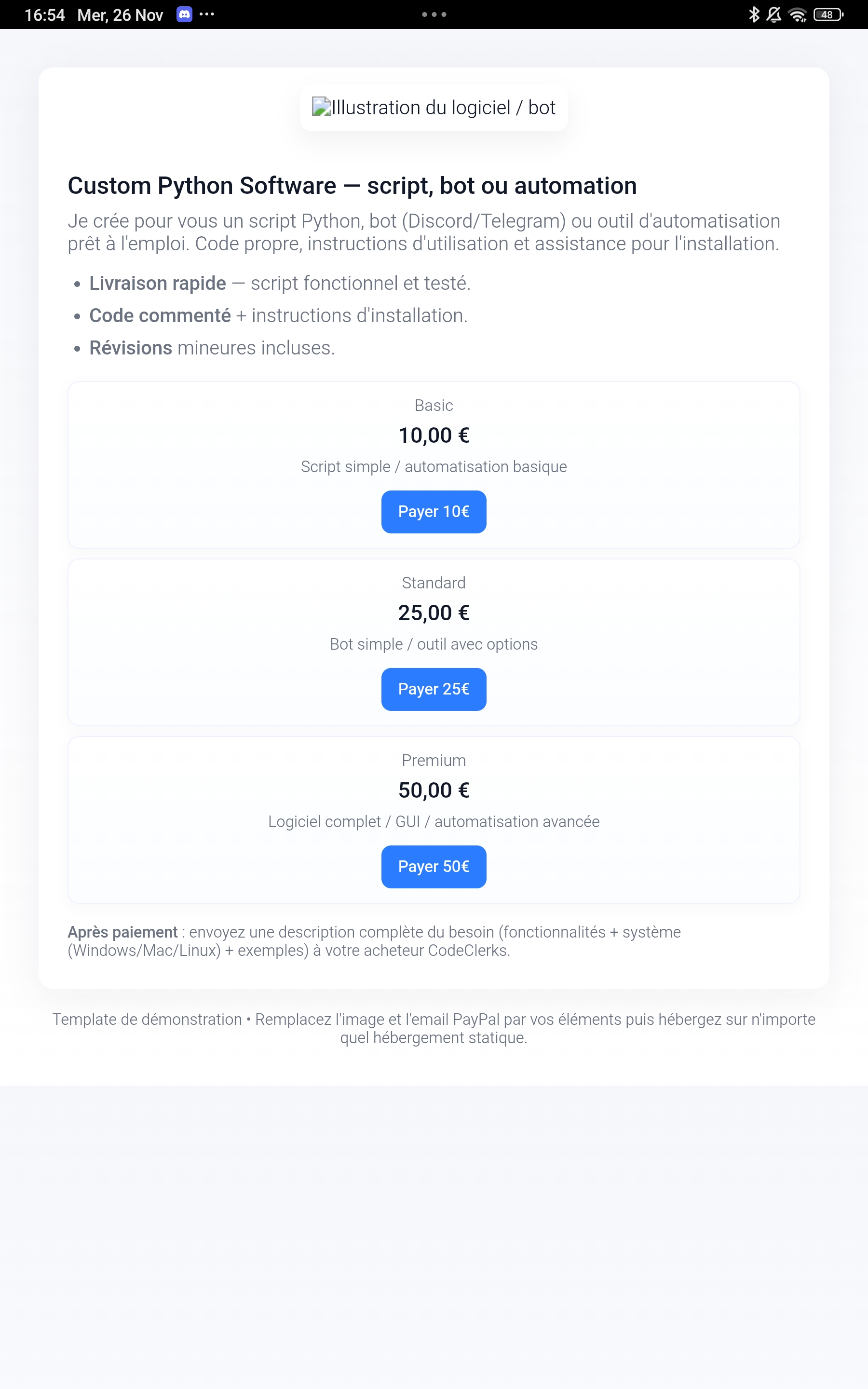Open the Discord notification icon in status bar
Viewport: 868px width, 1389px height.
tap(184, 14)
